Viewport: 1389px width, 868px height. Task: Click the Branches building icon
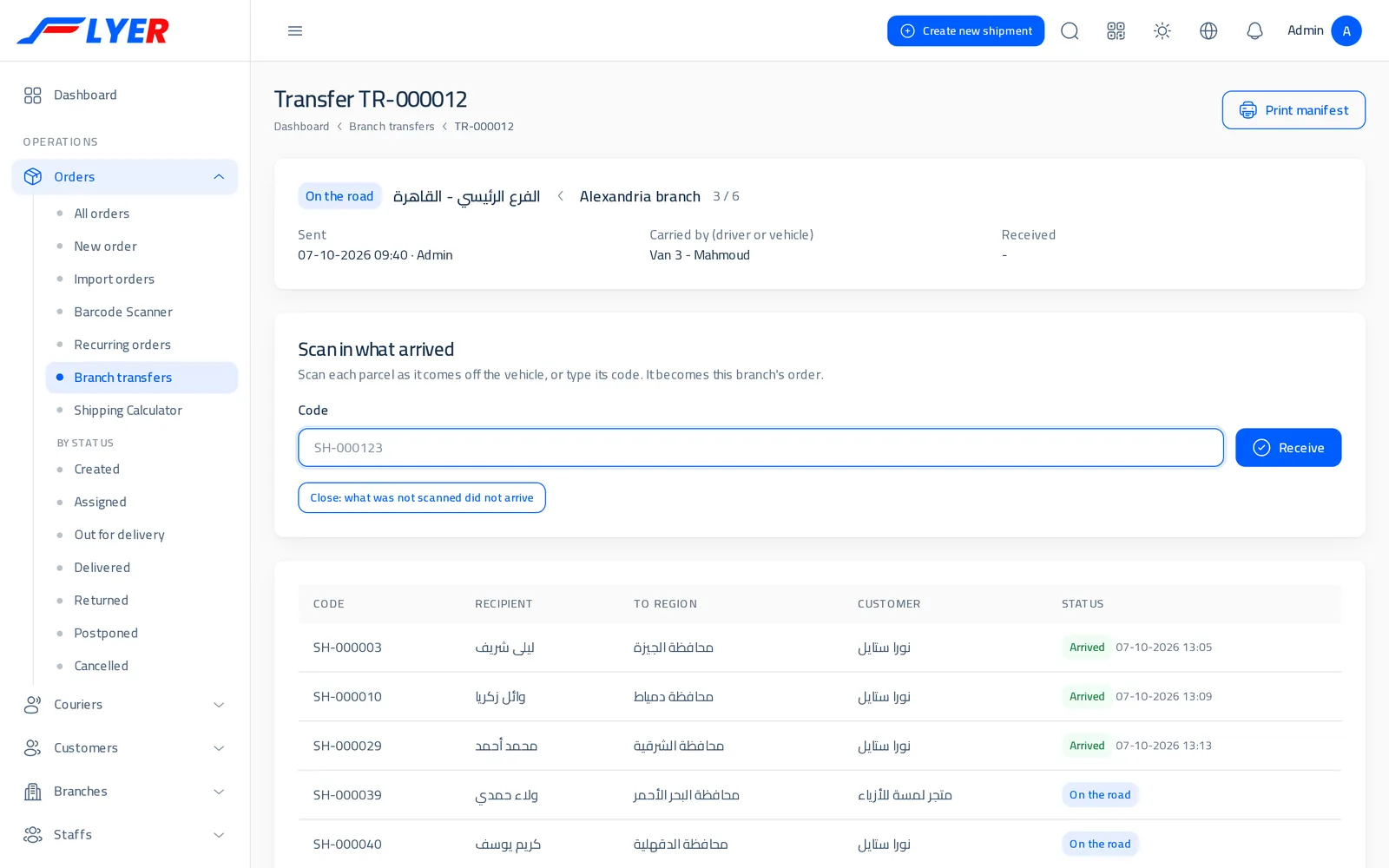coord(33,792)
